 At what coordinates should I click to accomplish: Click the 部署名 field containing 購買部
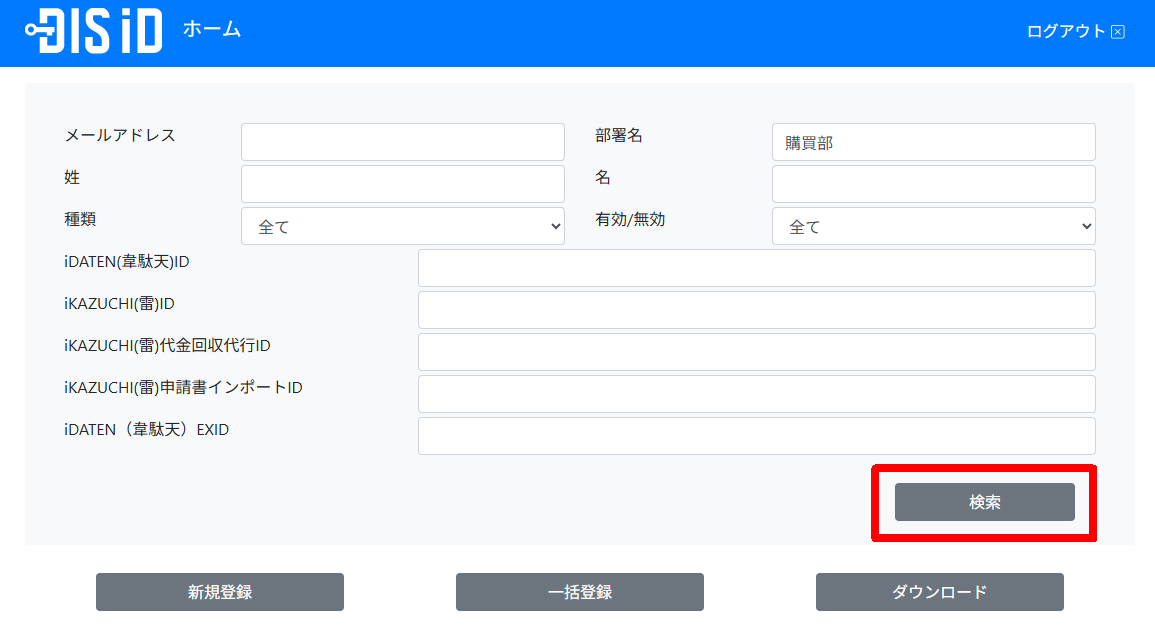(x=933, y=142)
